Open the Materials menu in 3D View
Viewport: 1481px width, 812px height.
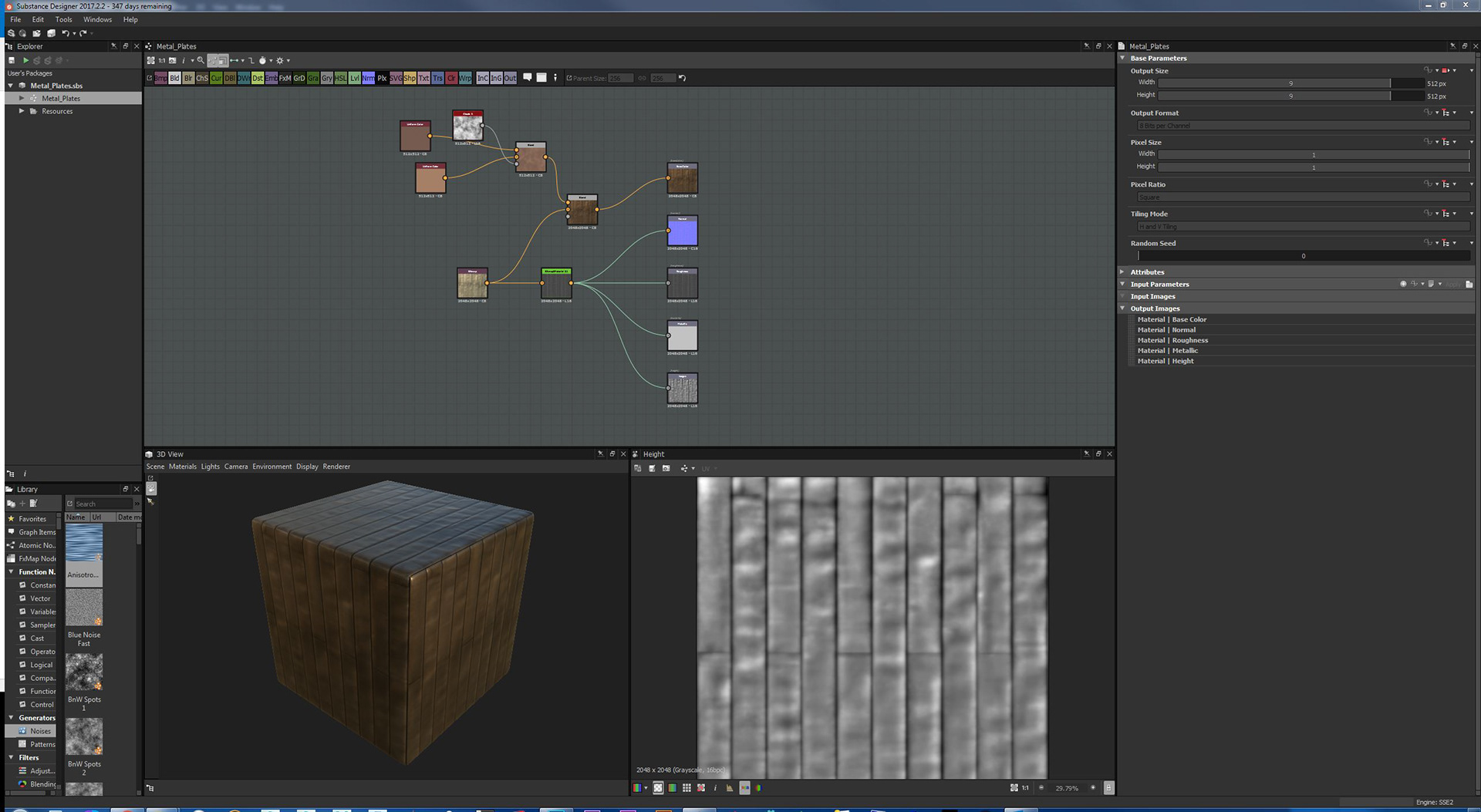pos(182,467)
